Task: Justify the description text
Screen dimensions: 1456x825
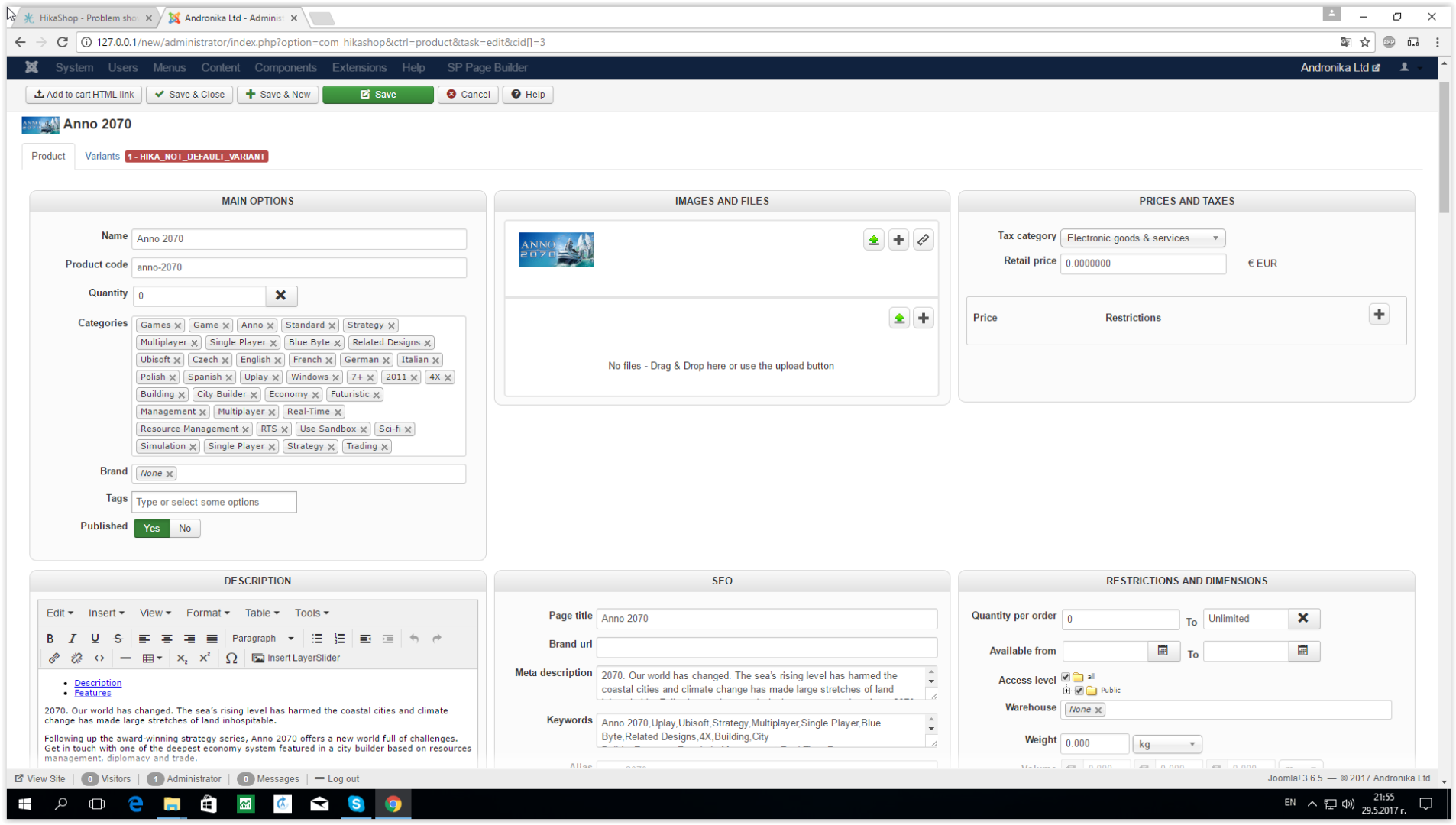Action: 212,639
